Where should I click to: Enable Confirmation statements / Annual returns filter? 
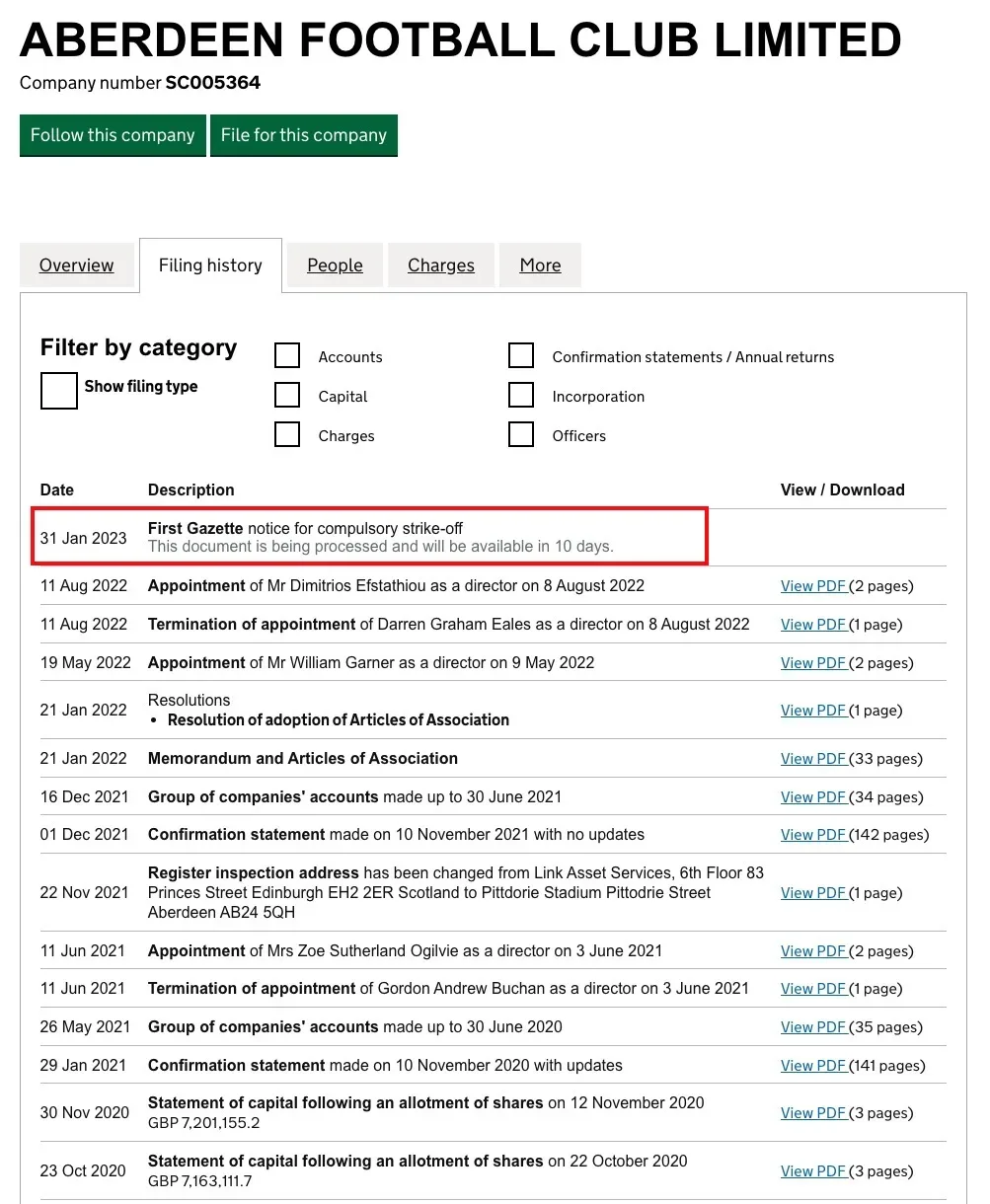521,356
